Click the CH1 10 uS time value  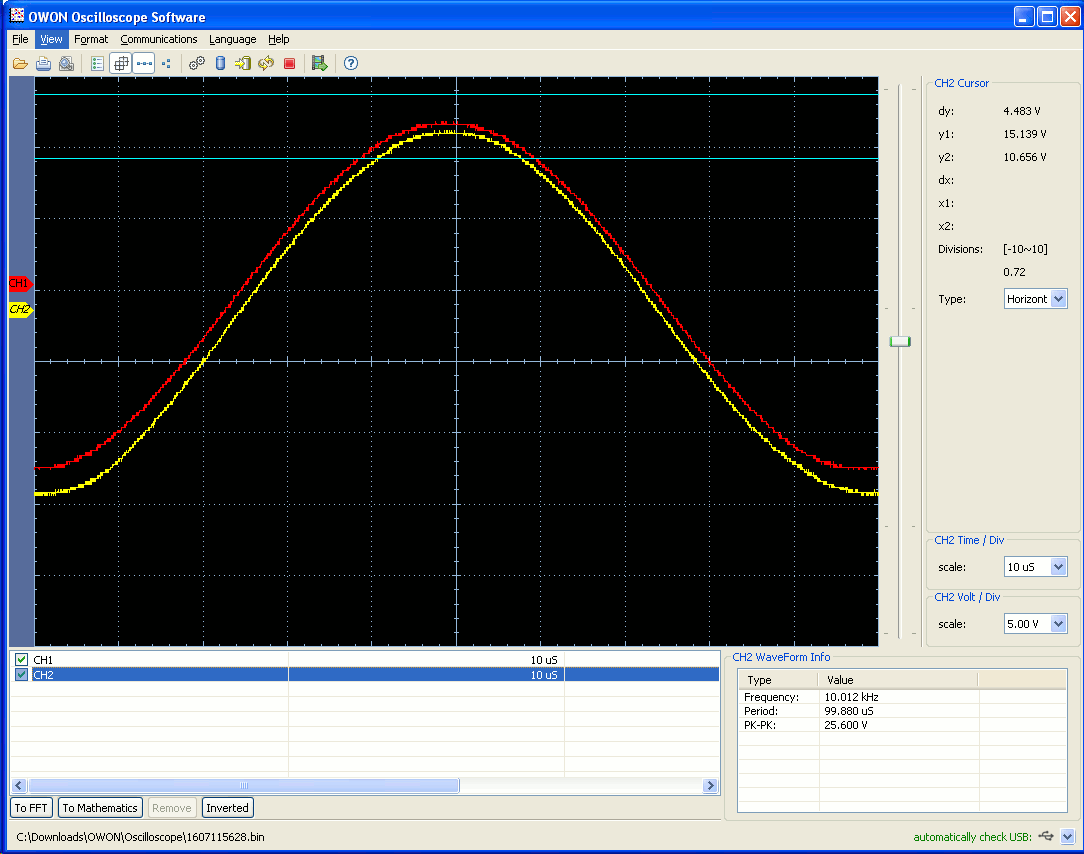click(x=543, y=660)
